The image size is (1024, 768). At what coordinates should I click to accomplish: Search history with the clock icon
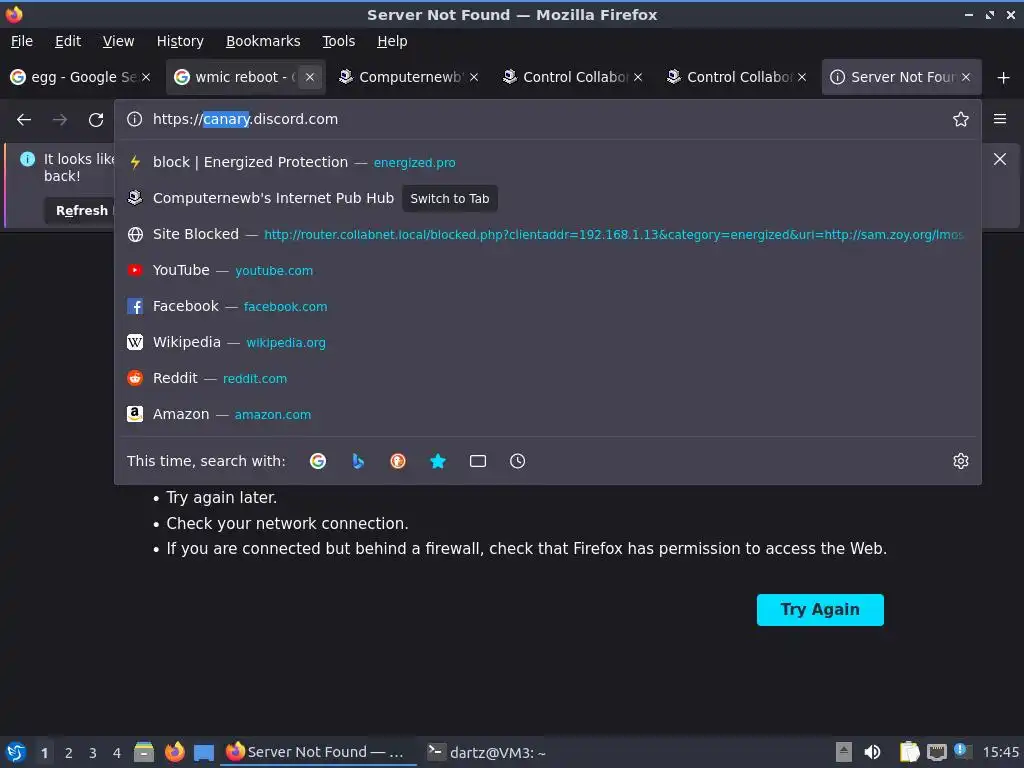(517, 461)
